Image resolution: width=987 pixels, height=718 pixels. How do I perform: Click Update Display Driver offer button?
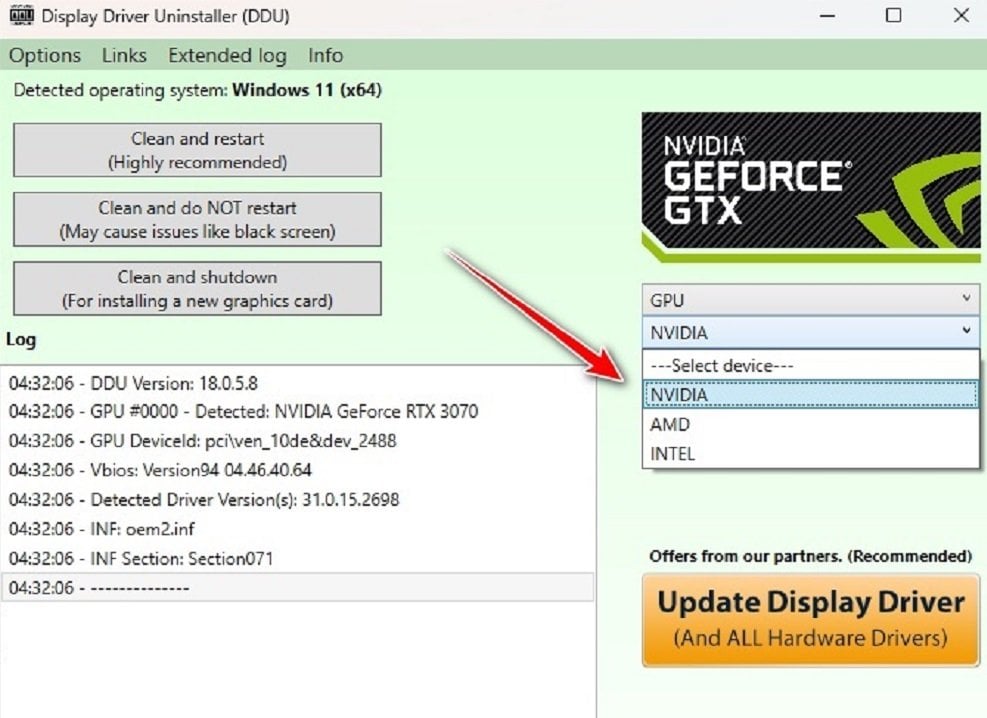(811, 620)
